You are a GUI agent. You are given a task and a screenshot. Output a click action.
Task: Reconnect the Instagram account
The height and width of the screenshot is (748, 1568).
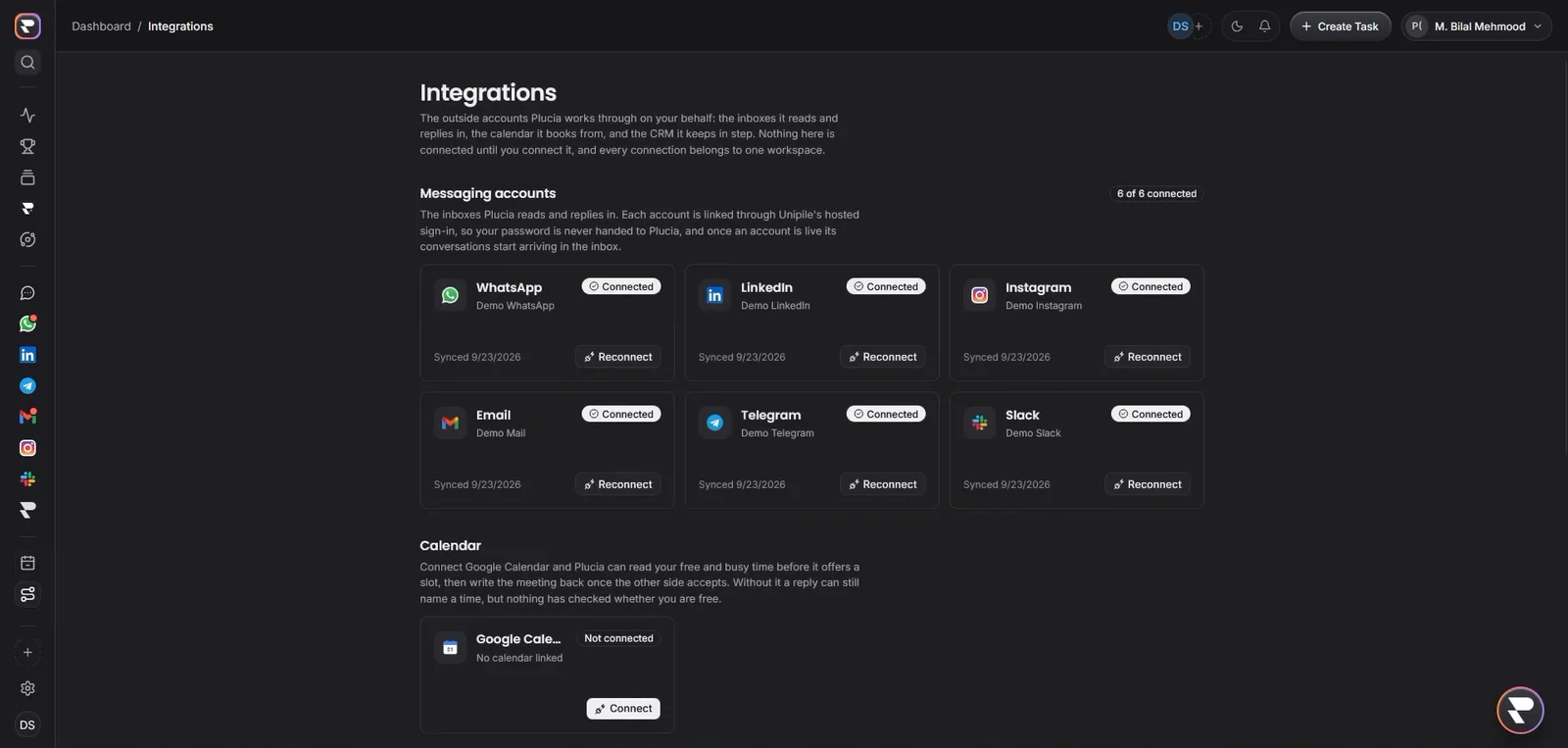click(1147, 357)
